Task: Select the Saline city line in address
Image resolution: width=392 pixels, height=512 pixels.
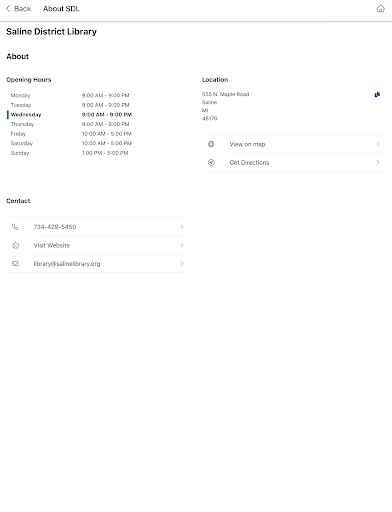Action: click(x=209, y=102)
